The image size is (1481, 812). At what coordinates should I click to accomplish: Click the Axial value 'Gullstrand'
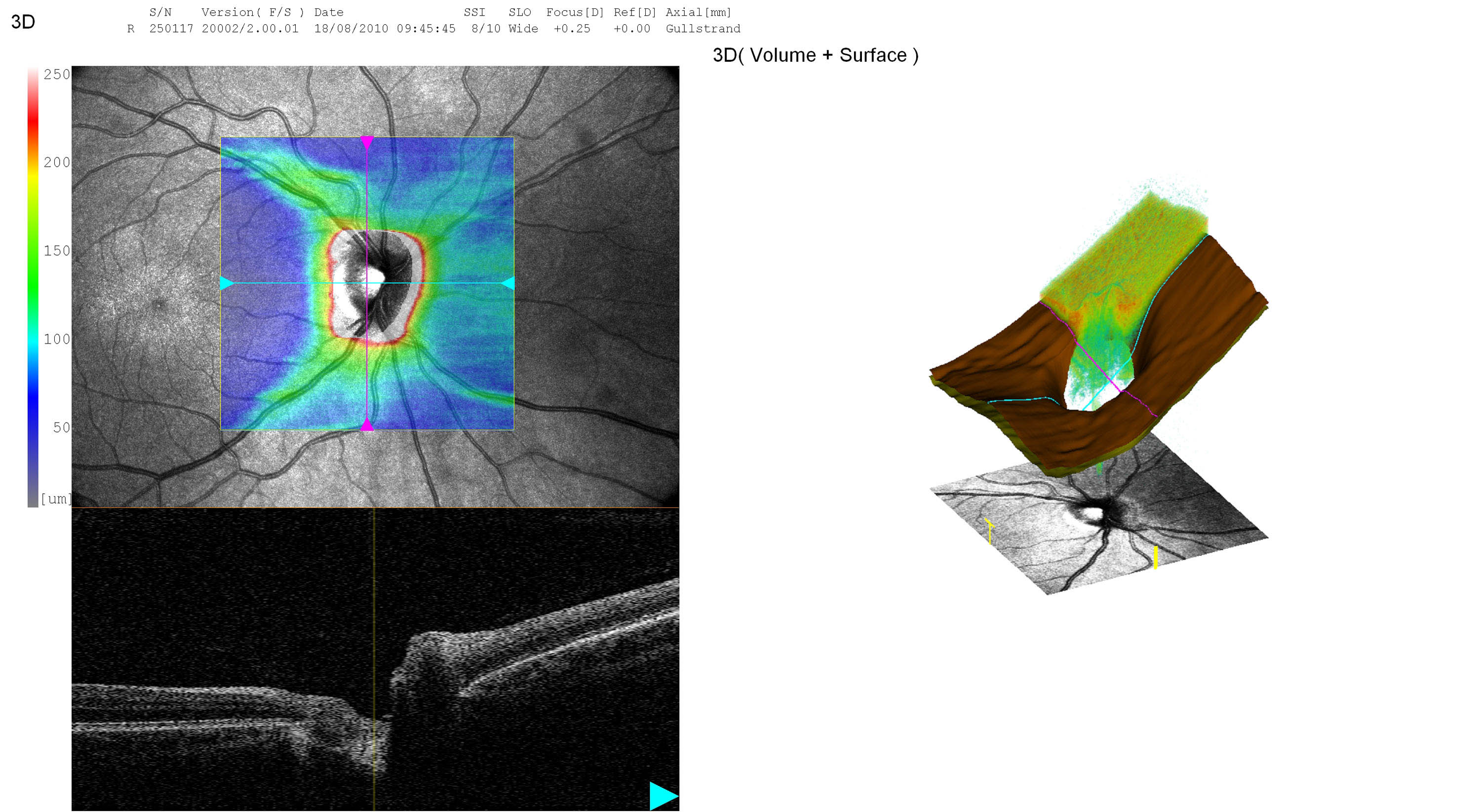703,29
